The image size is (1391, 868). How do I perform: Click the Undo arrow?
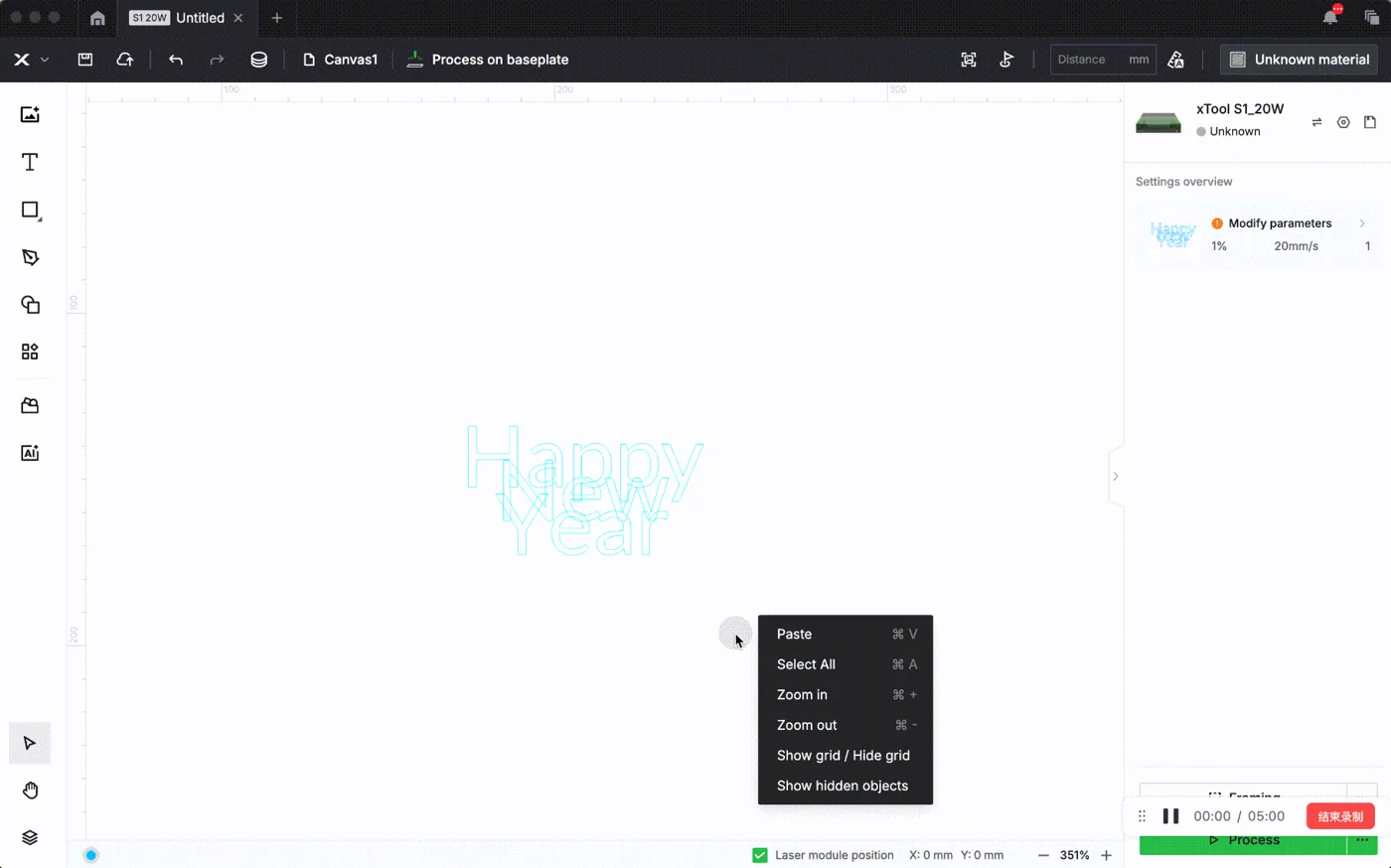point(176,60)
